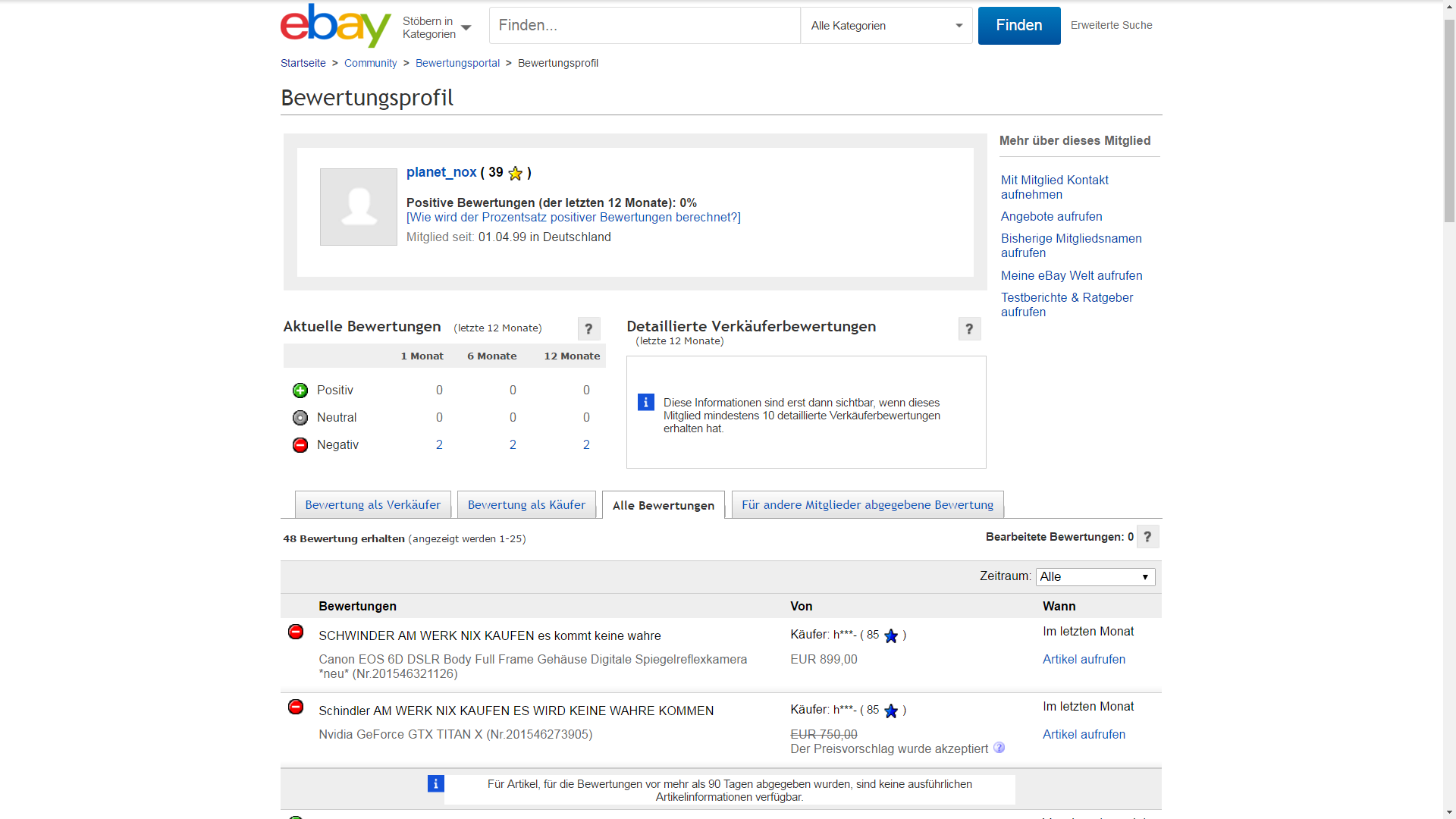Click the default profile avatar picture
Image resolution: width=1456 pixels, height=819 pixels.
pyautogui.click(x=359, y=207)
